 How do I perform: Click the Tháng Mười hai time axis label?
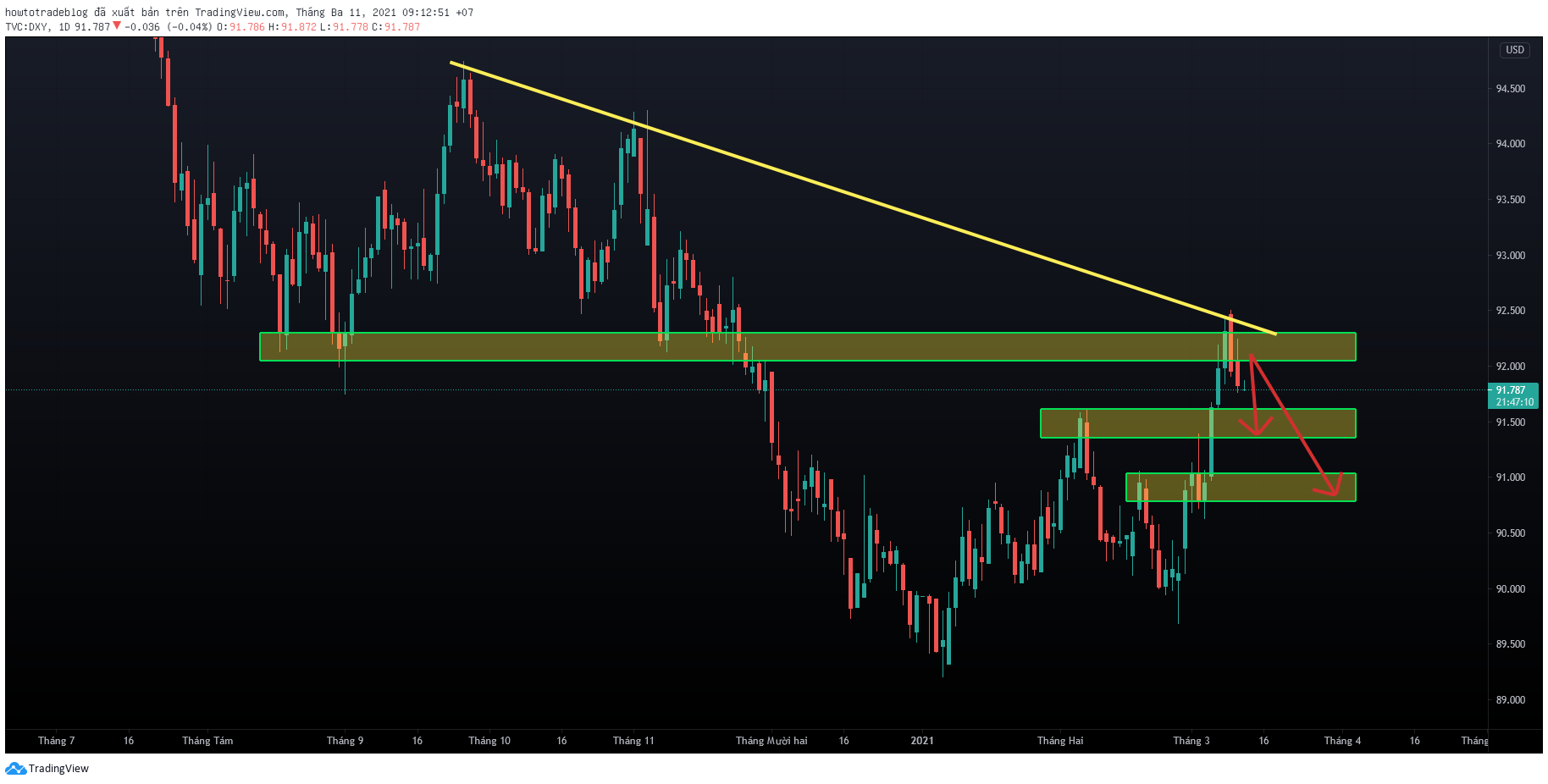point(771,741)
